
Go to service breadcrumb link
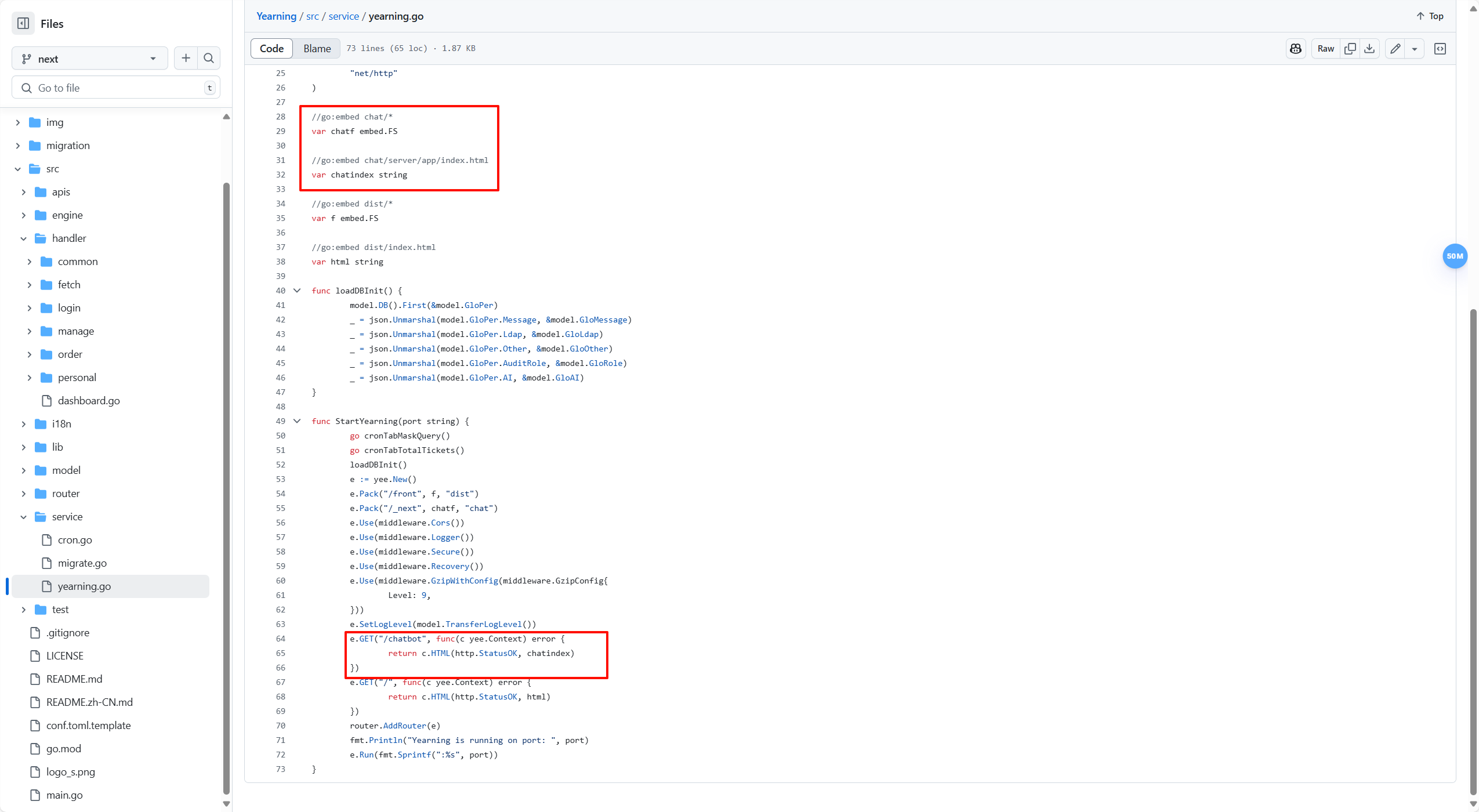(x=344, y=16)
